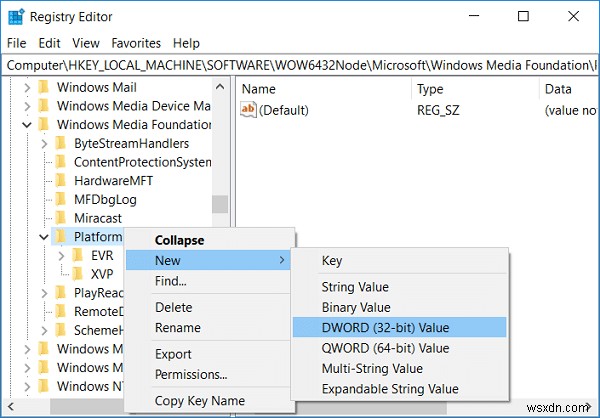600x418 pixels.
Task: Select the (Default) value name
Action: [284, 111]
